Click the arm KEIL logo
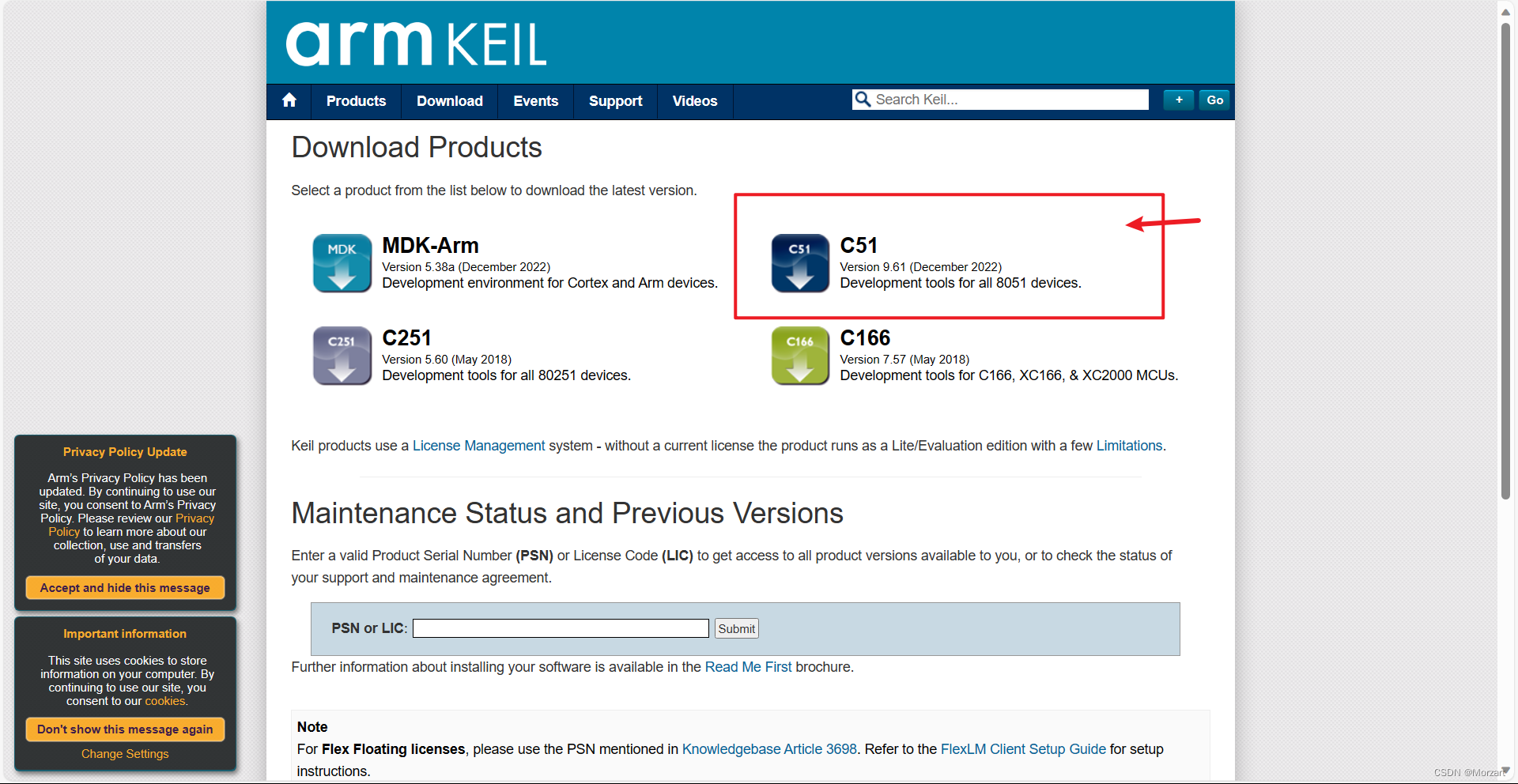This screenshot has height=784, width=1518. tap(416, 43)
